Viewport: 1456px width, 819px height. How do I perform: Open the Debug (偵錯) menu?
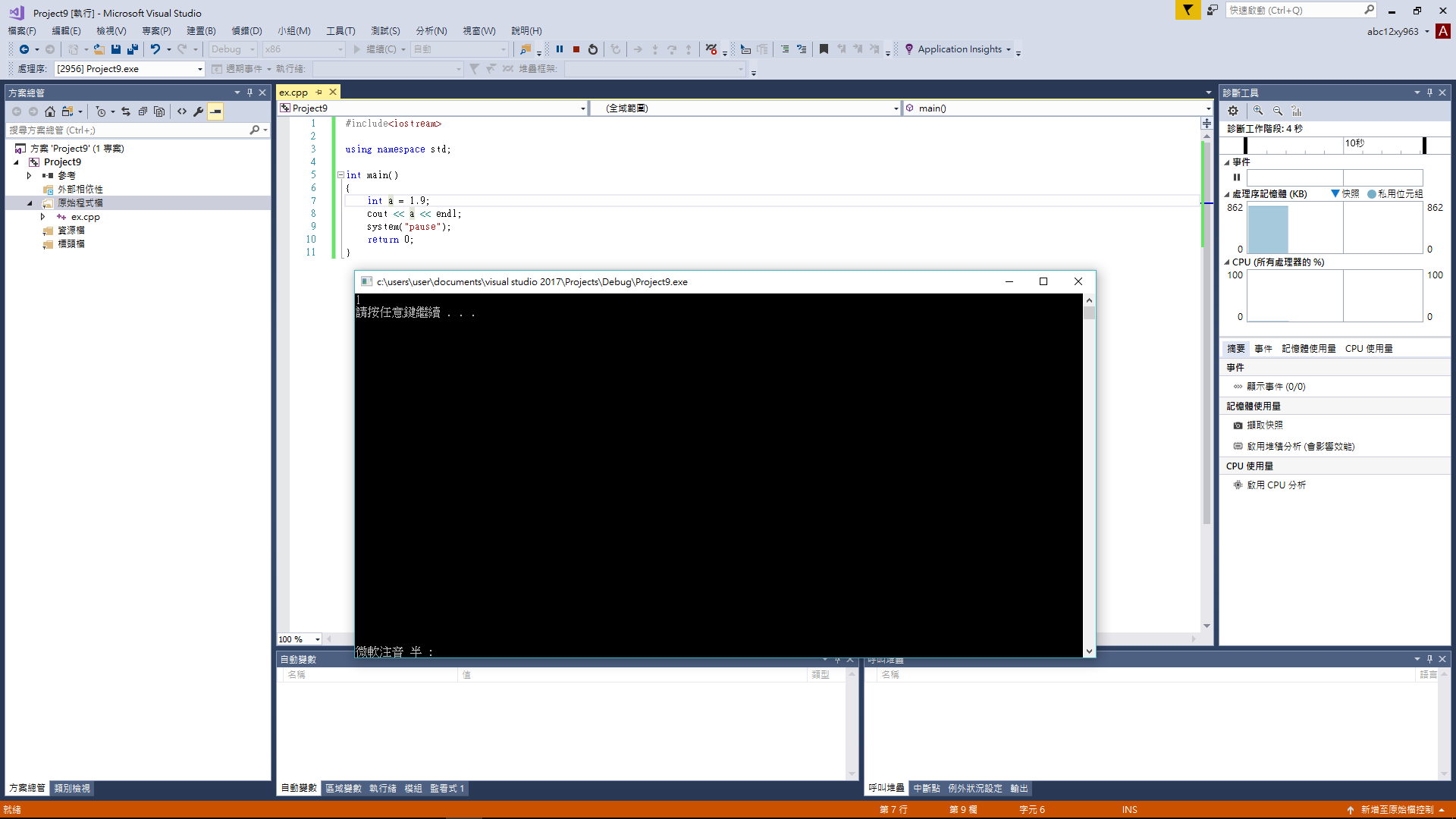click(246, 30)
